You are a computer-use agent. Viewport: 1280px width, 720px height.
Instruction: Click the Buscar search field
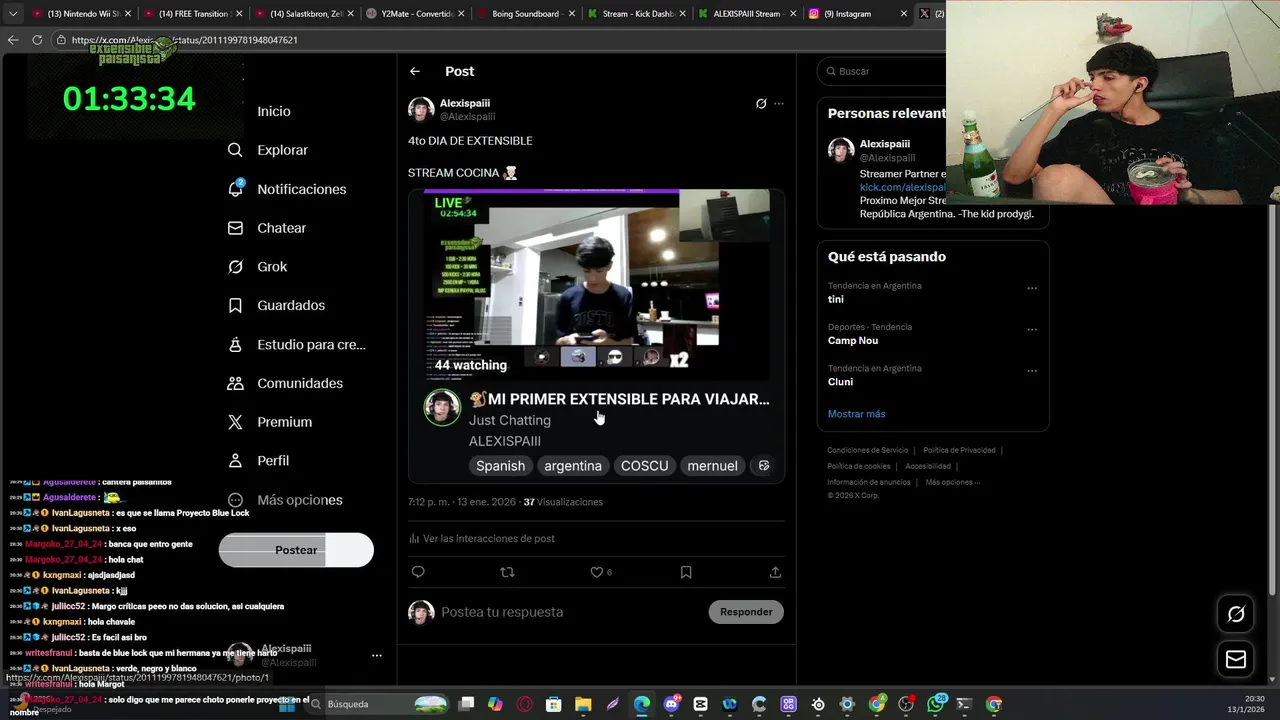[x=882, y=71]
